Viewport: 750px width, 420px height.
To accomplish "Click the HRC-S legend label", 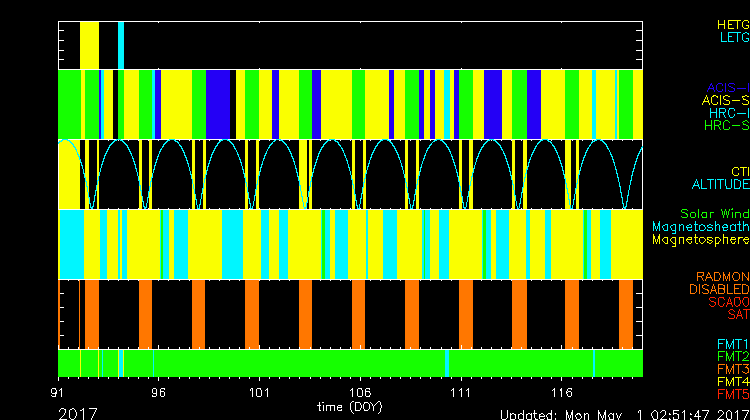I will coord(725,126).
